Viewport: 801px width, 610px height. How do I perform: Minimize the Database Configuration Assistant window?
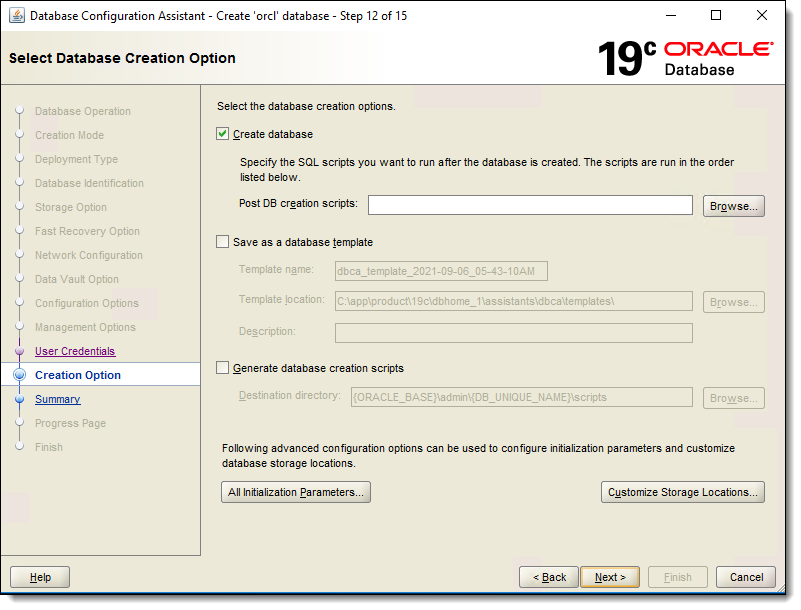pyautogui.click(x=671, y=16)
